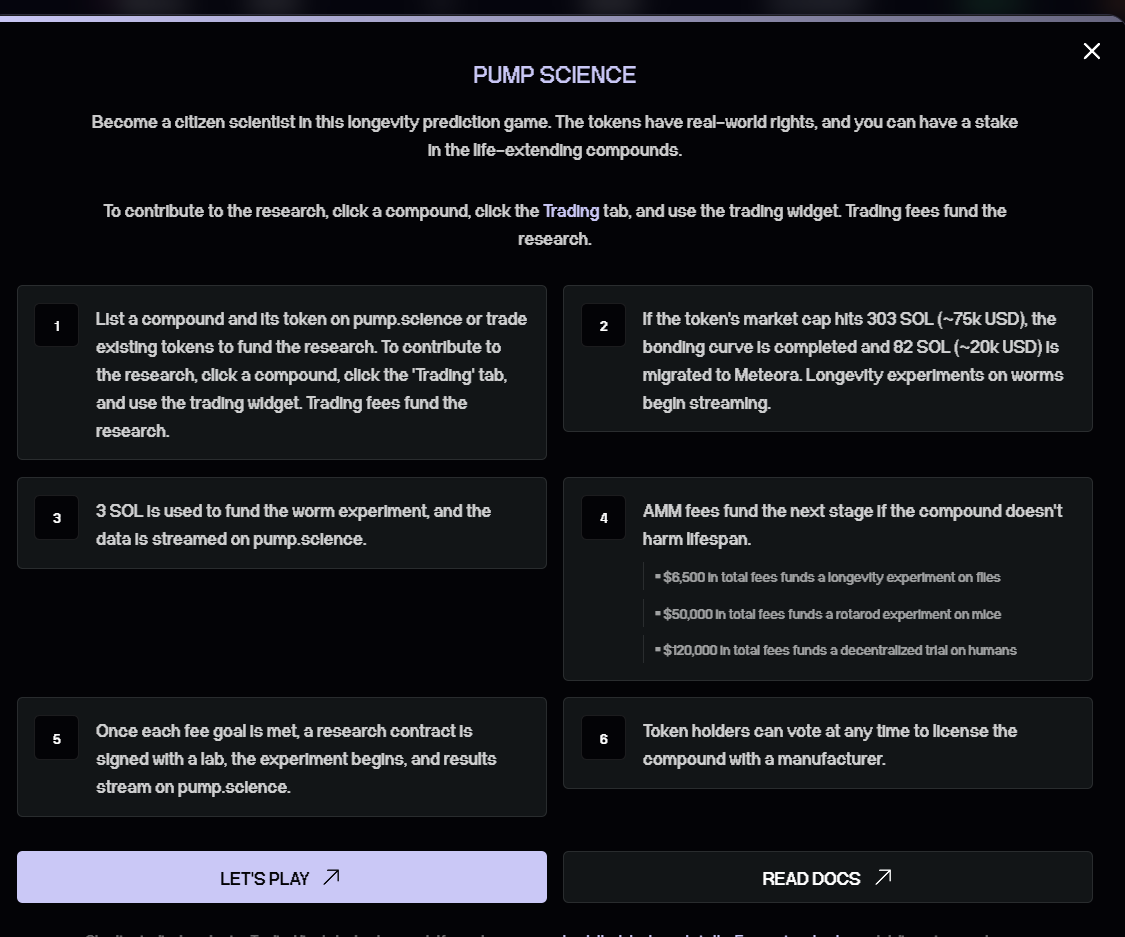Viewport: 1125px width, 937px height.
Task: Select the step 5 number badge
Action: 57,739
